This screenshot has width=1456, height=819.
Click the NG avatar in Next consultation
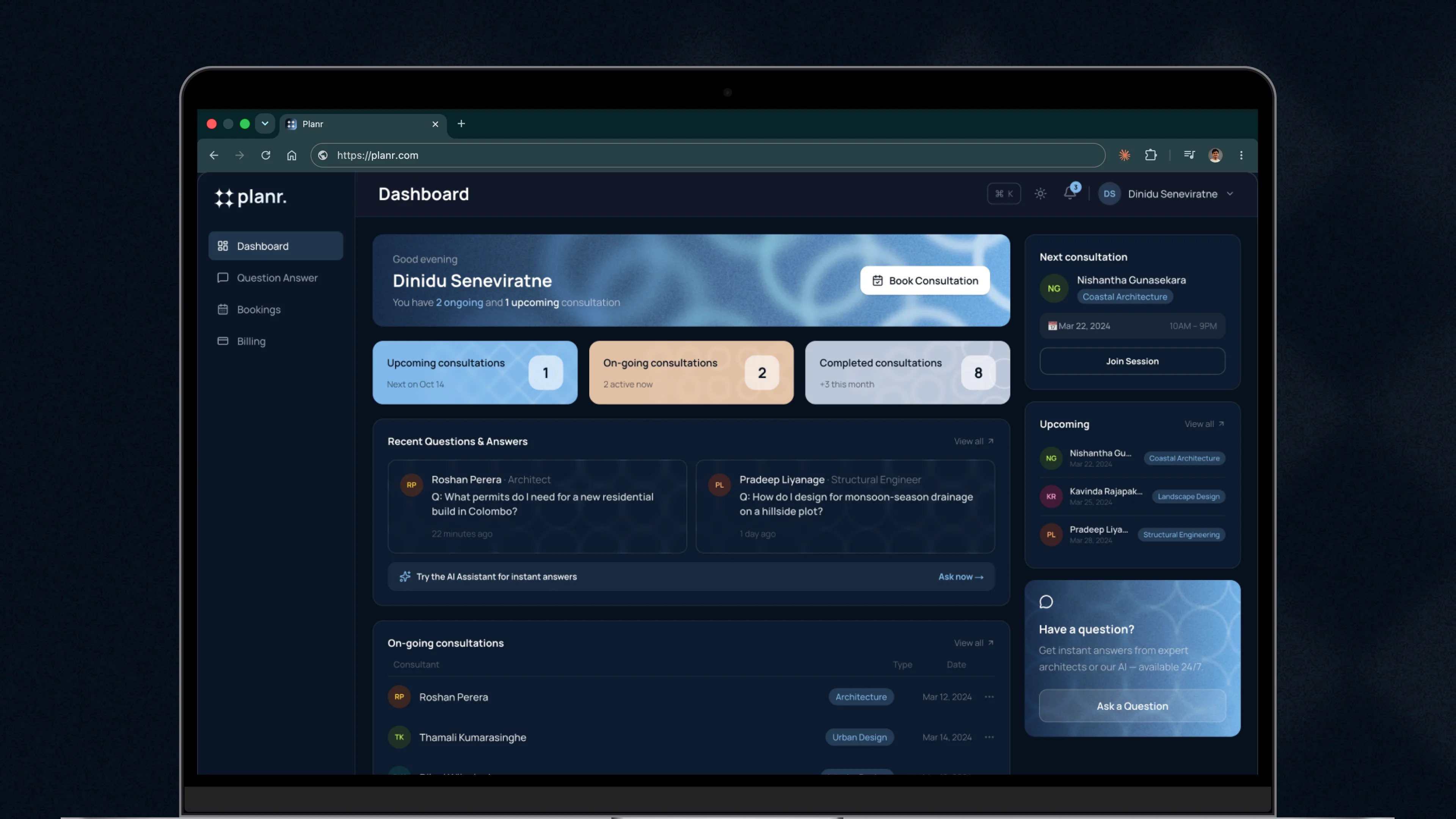coord(1054,288)
